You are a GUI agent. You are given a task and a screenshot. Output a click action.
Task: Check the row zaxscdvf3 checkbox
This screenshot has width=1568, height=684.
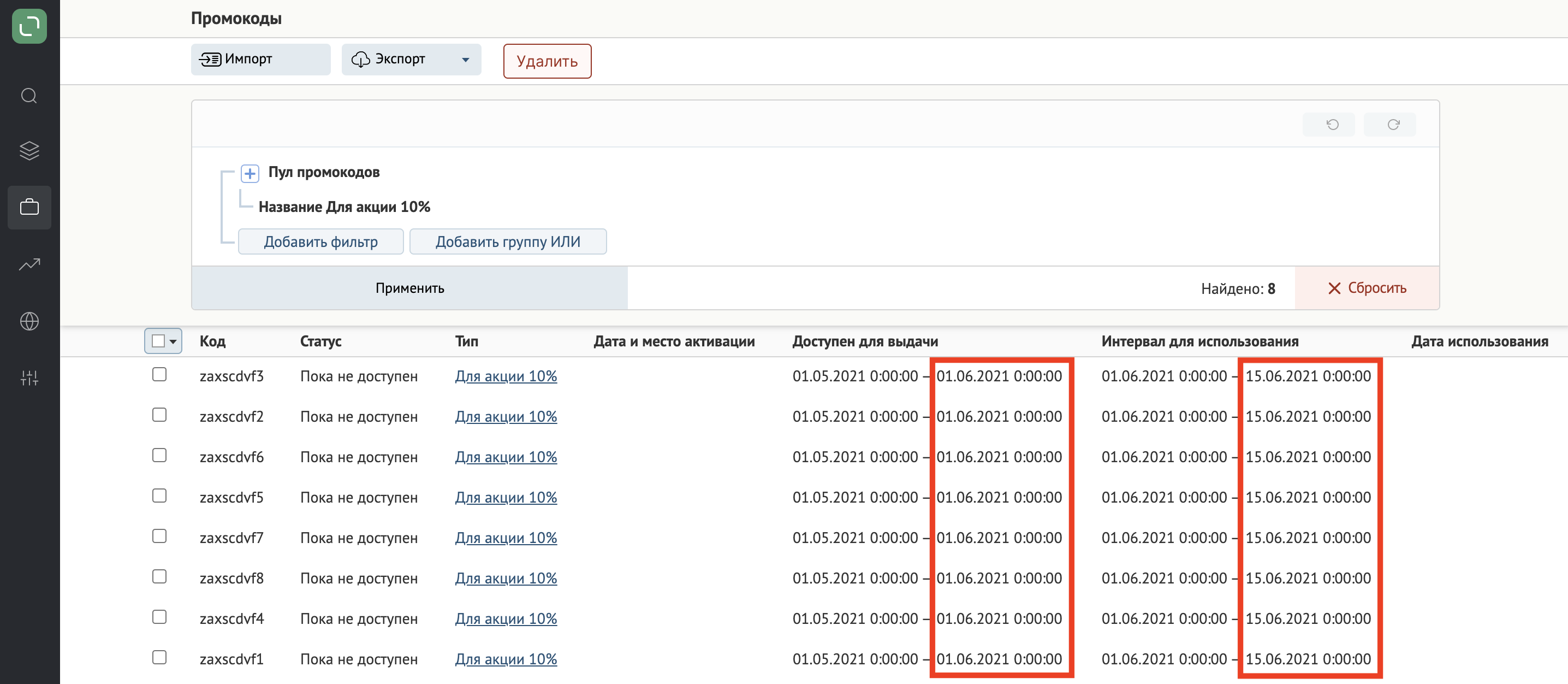point(159,375)
